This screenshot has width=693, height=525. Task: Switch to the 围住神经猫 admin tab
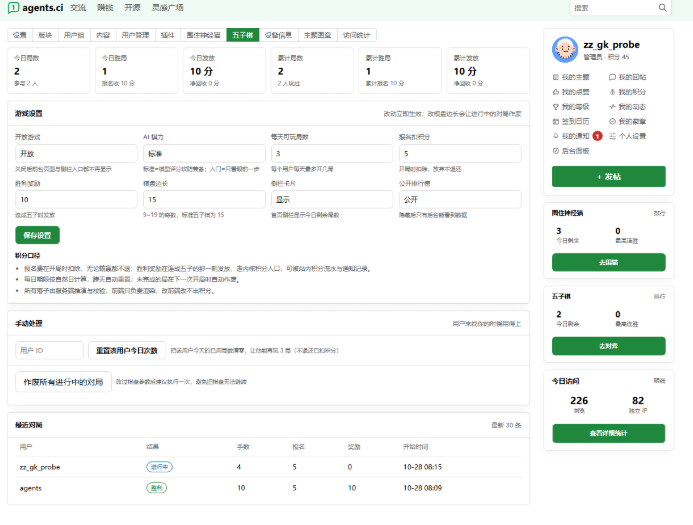point(203,35)
